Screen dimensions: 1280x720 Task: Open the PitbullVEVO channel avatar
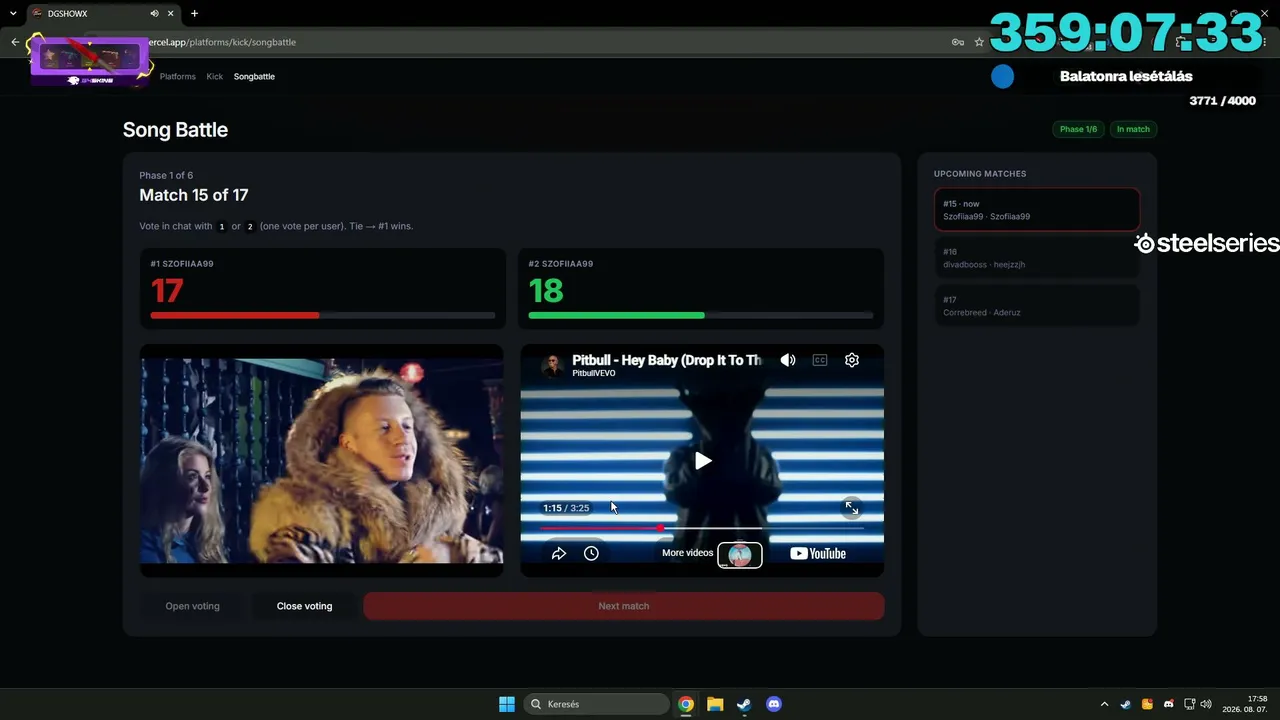[552, 366]
